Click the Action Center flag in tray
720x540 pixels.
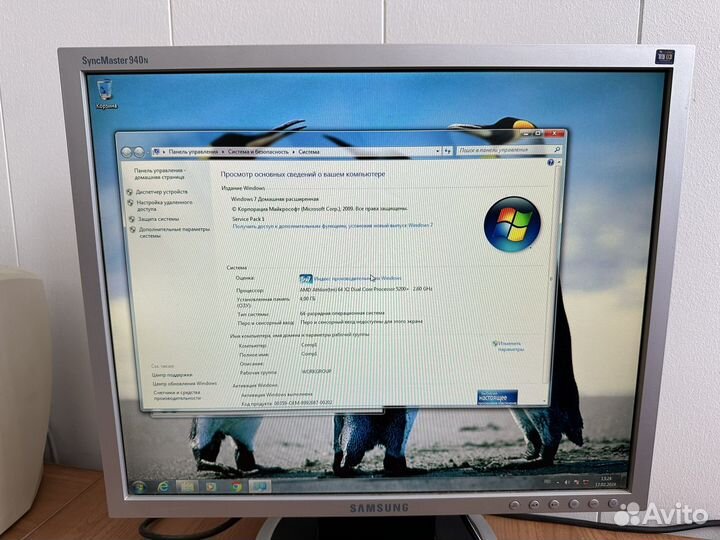click(586, 482)
